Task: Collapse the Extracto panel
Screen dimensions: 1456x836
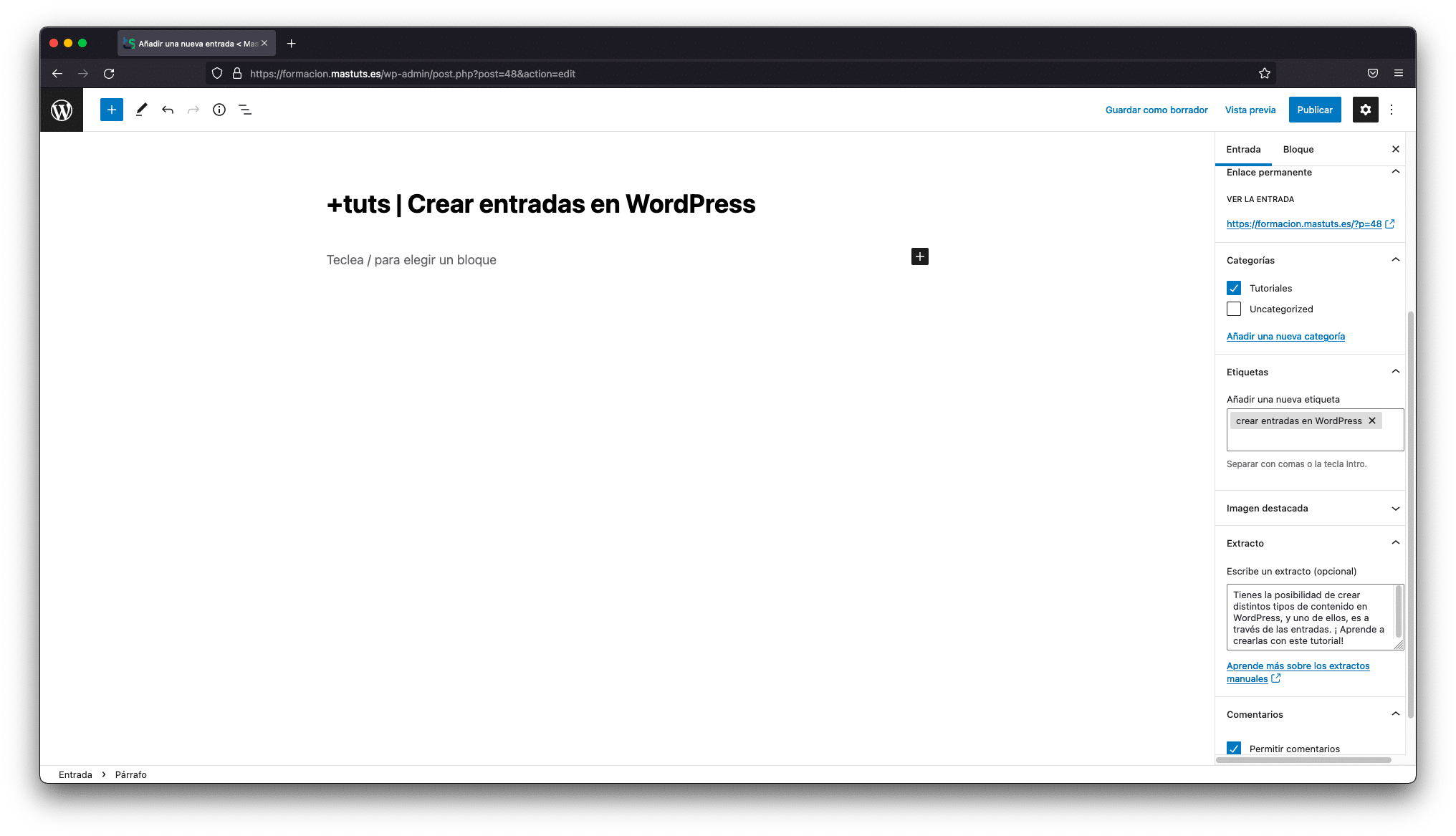Action: pos(1395,543)
